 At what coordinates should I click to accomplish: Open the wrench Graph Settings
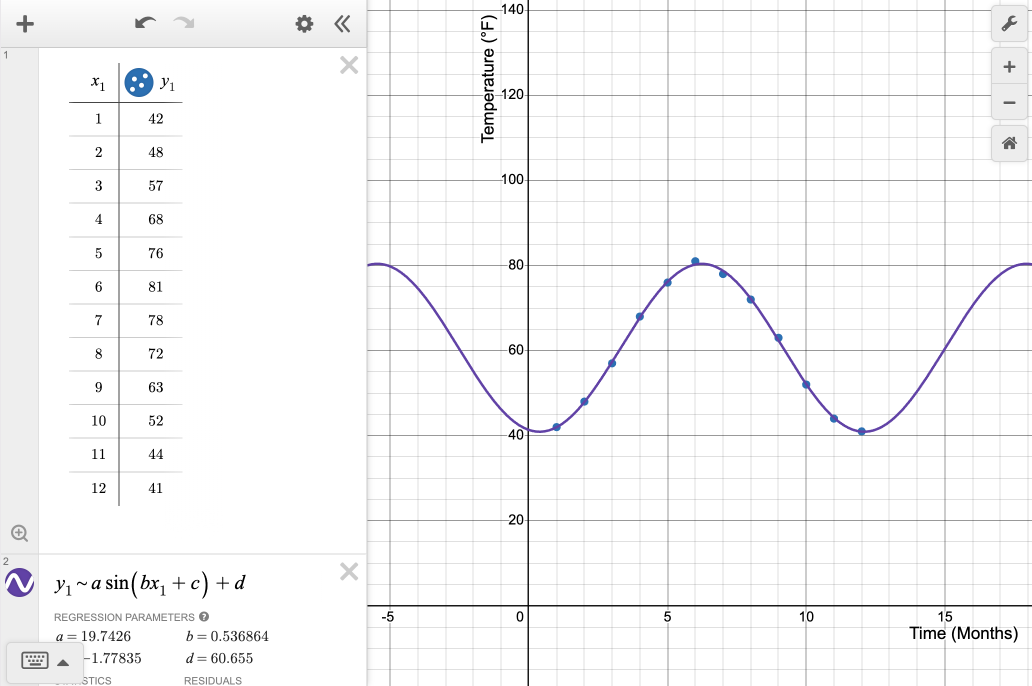pyautogui.click(x=1009, y=24)
